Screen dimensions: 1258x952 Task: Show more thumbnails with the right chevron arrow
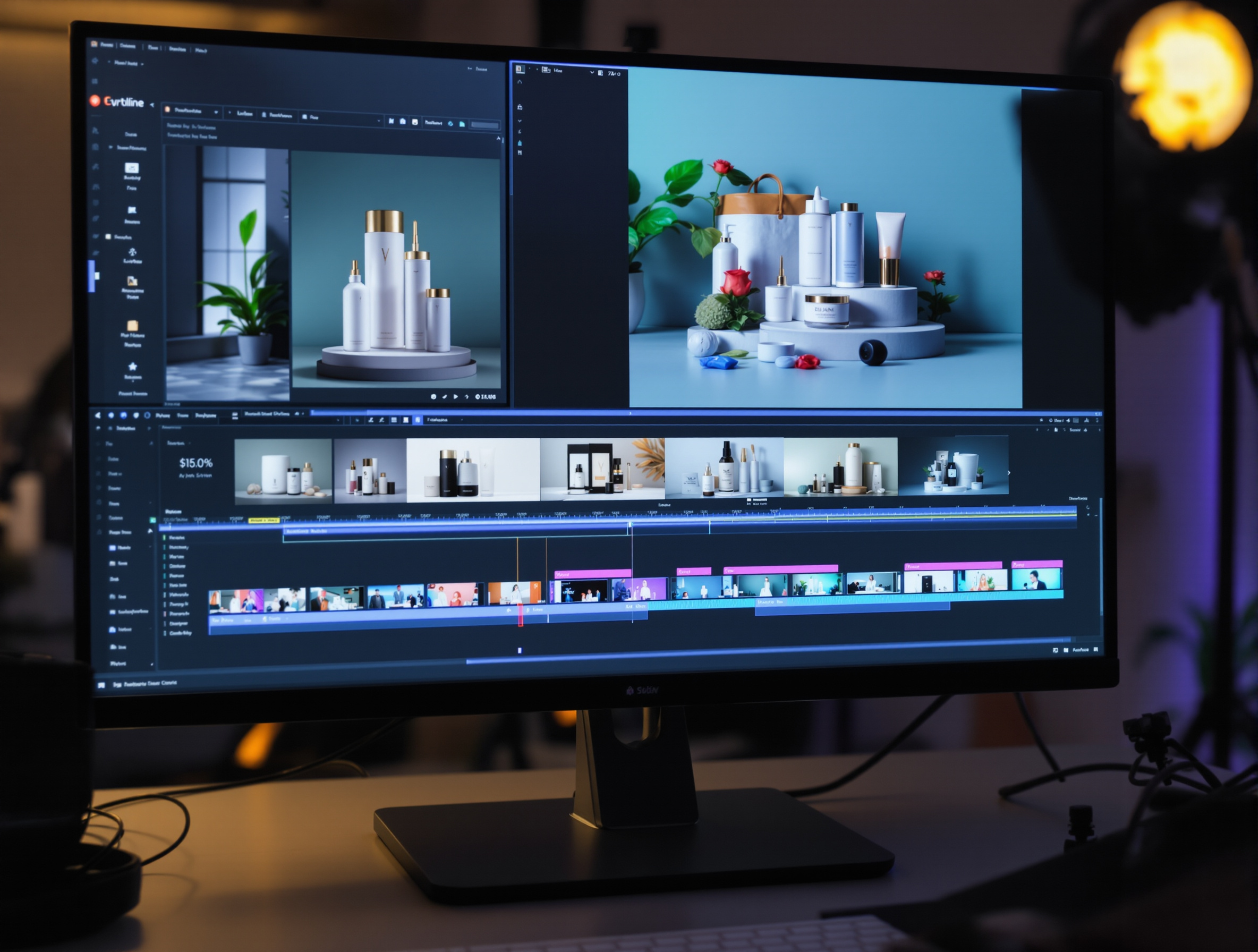pos(1009,473)
